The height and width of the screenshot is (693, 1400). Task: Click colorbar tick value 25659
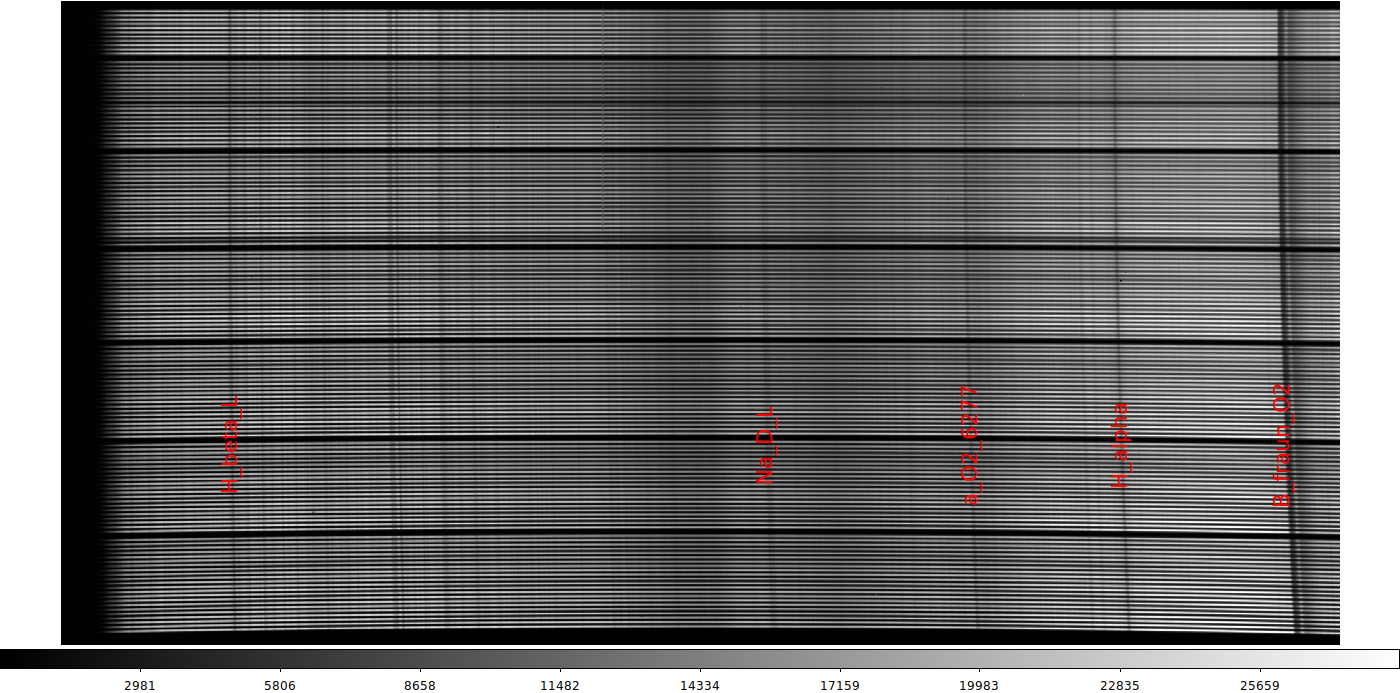point(1259,686)
